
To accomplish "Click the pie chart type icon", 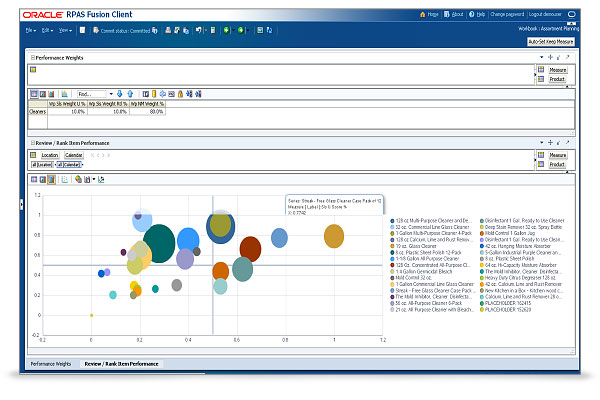I will tap(78, 180).
